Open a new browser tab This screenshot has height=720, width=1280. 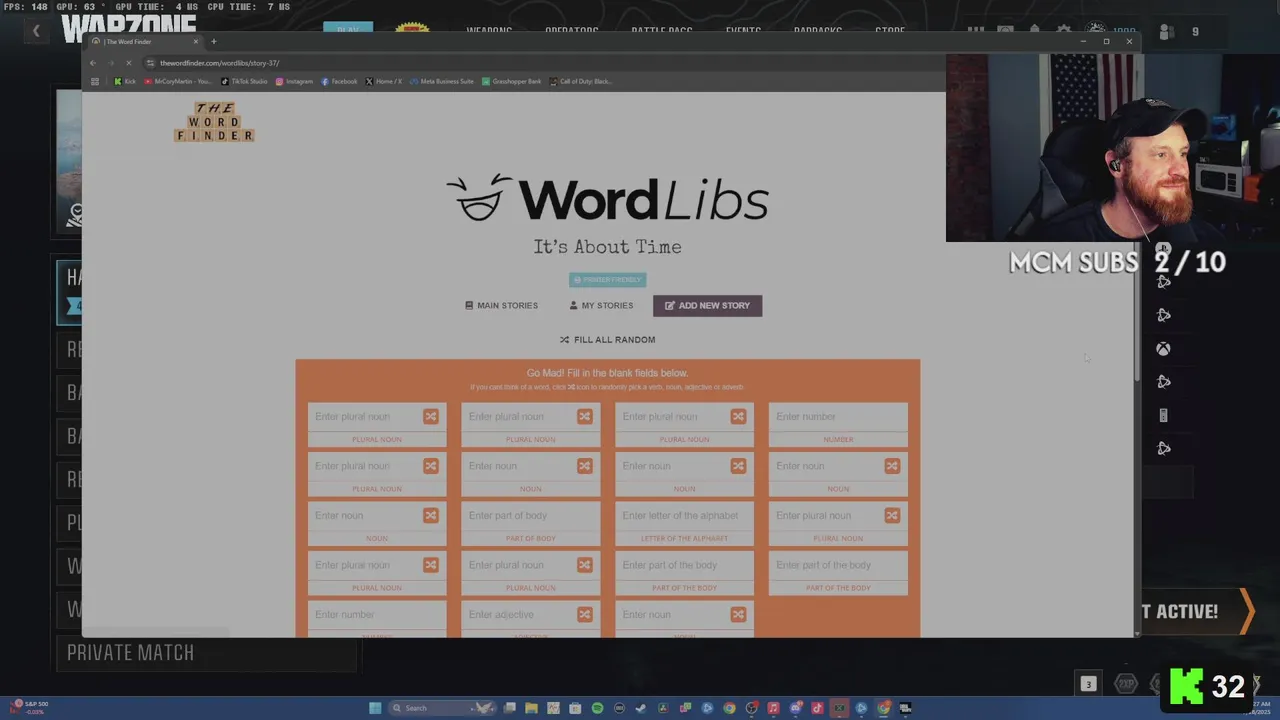(x=213, y=41)
